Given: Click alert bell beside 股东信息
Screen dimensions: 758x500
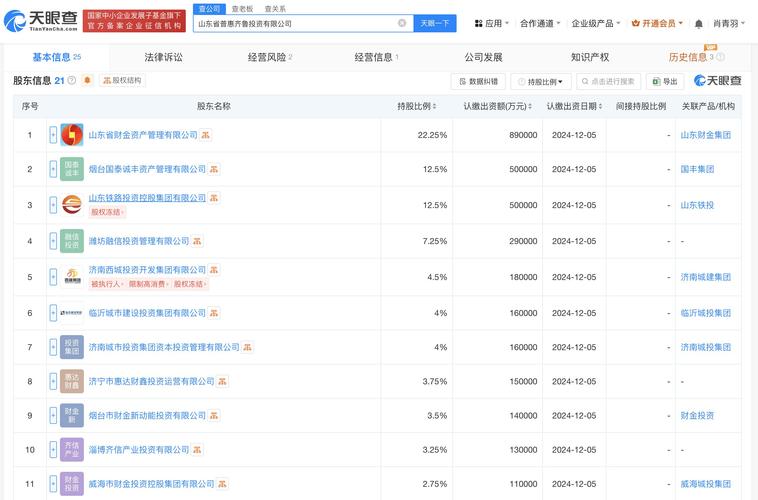Looking at the screenshot, I should click(x=87, y=80).
